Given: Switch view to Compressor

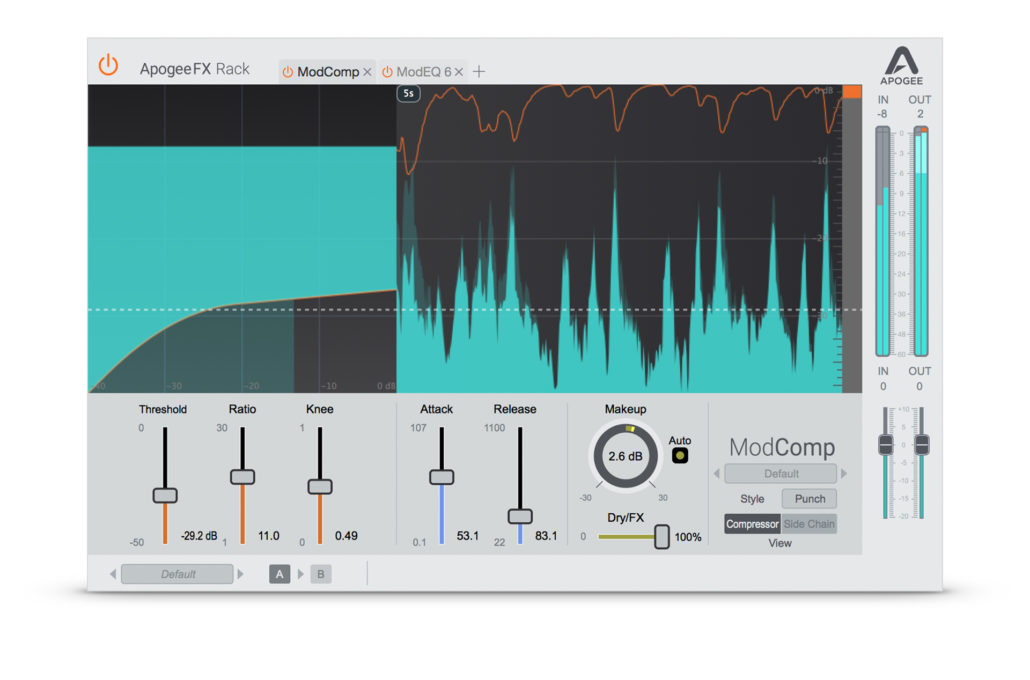Looking at the screenshot, I should (x=752, y=524).
